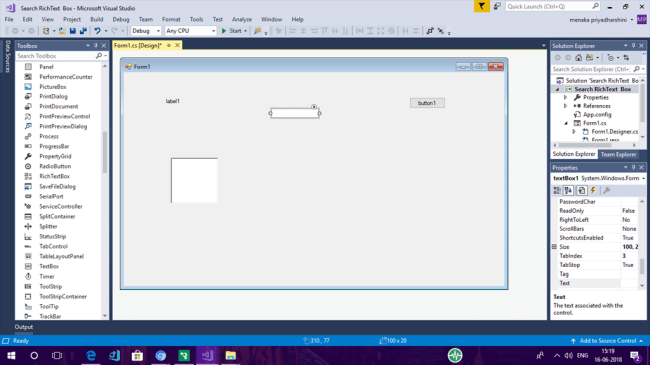Click the Windows Start button
This screenshot has width=650, height=365.
click(11, 355)
